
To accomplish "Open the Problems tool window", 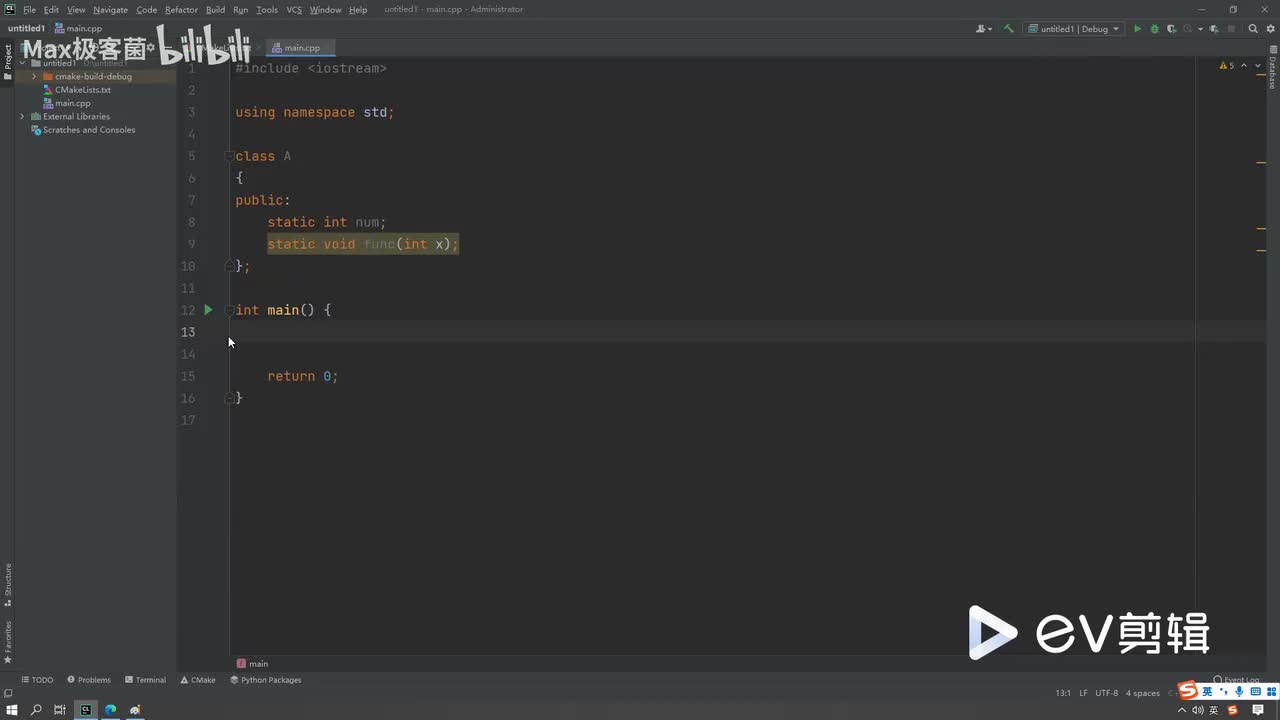I will [89, 680].
